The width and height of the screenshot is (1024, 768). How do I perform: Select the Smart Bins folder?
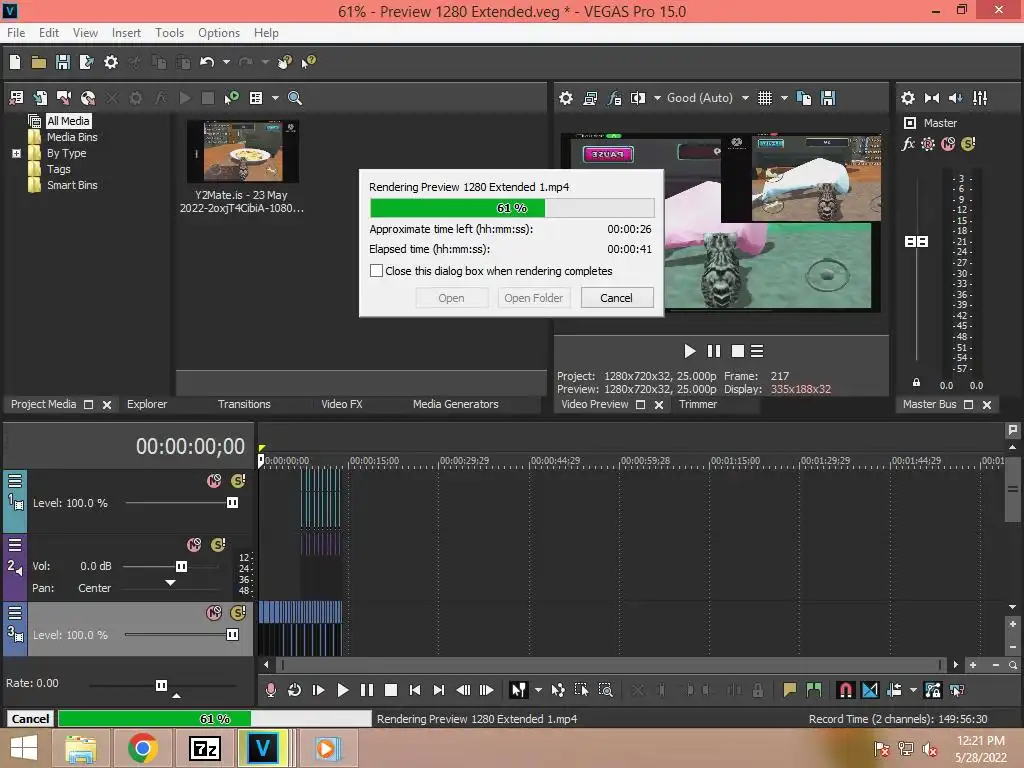tap(72, 185)
